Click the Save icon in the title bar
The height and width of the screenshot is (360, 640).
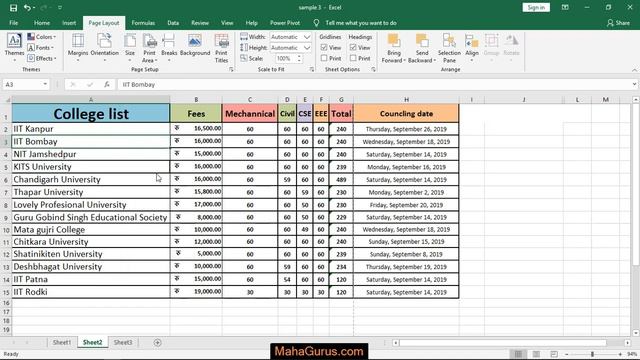click(13, 8)
